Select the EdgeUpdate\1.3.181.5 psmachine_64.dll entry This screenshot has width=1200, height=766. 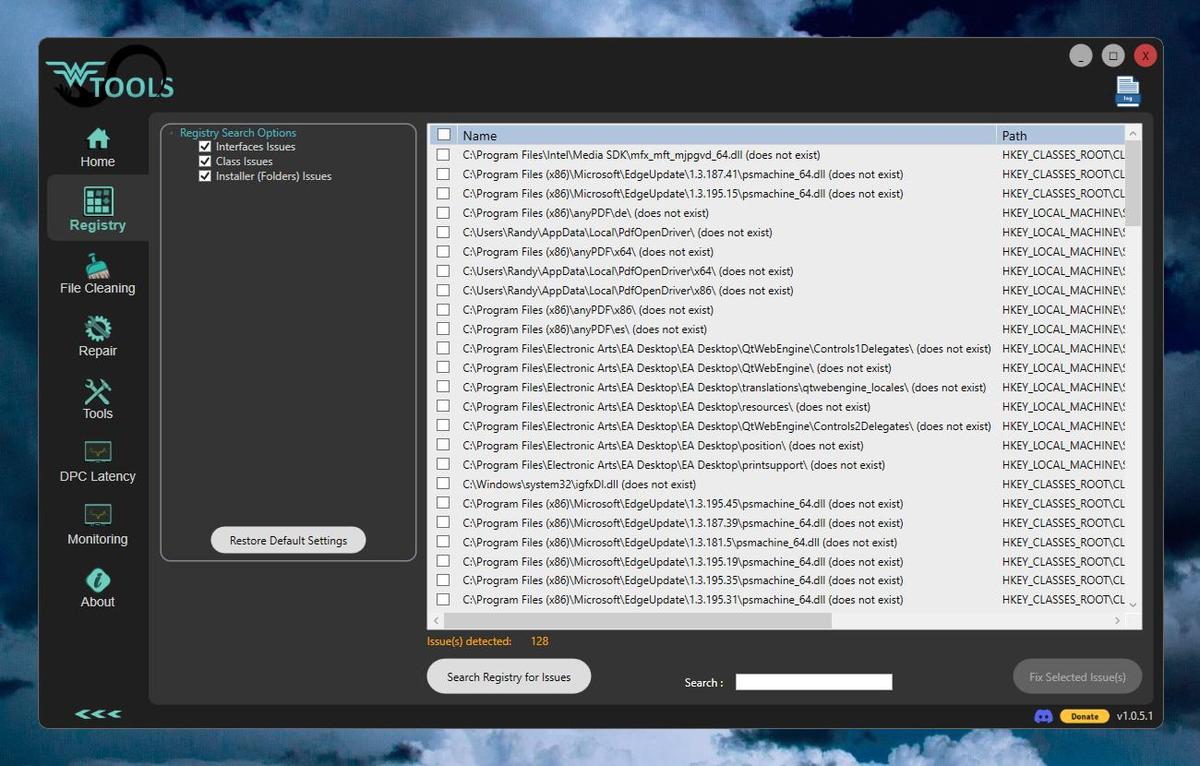680,542
